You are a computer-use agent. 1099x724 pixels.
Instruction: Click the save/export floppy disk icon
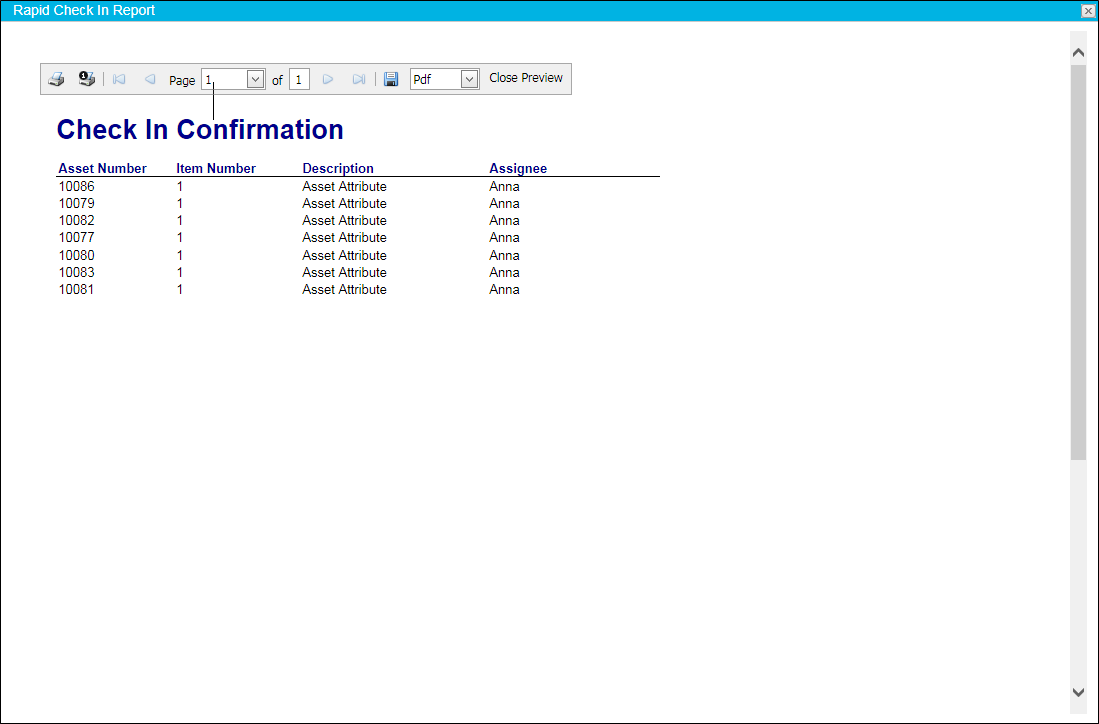click(x=391, y=79)
